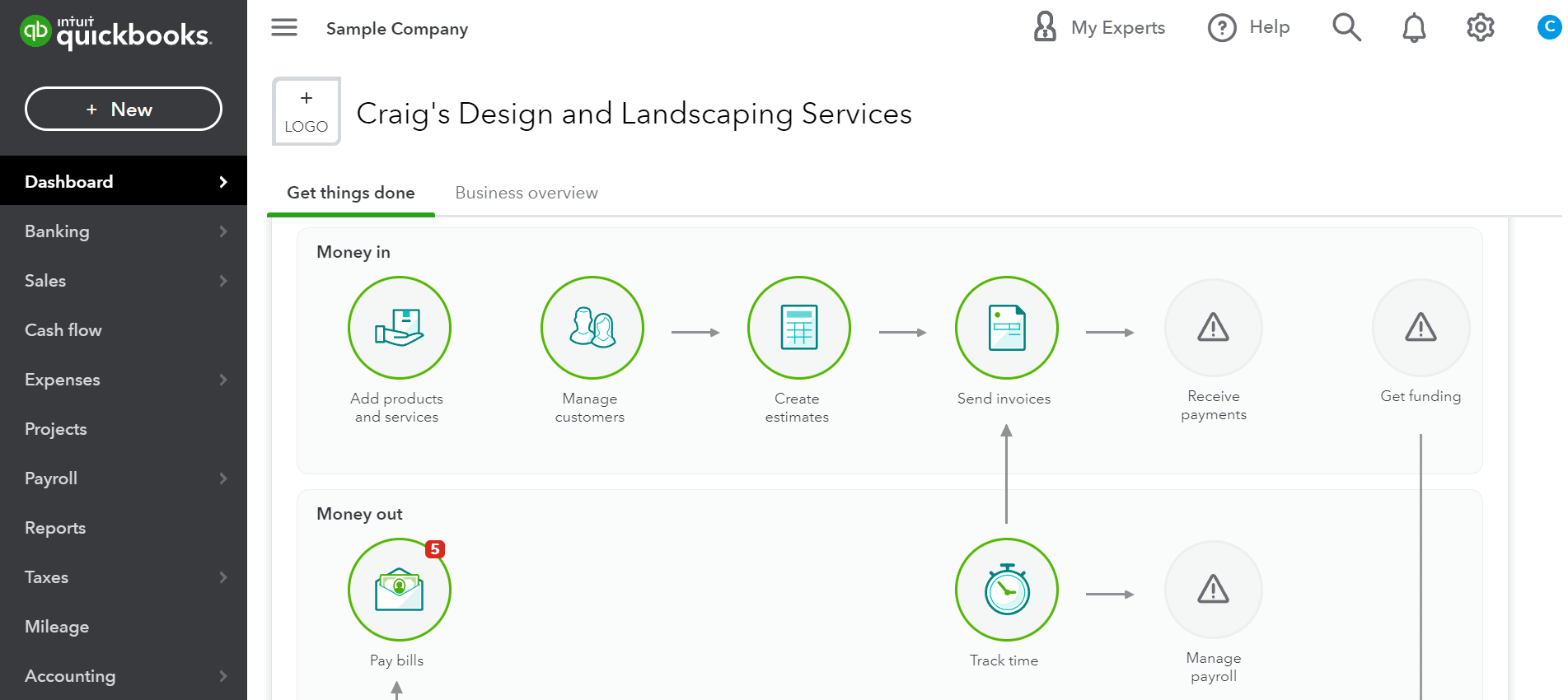This screenshot has width=1568, height=700.
Task: Toggle the hamburger navigation menu
Action: [284, 27]
